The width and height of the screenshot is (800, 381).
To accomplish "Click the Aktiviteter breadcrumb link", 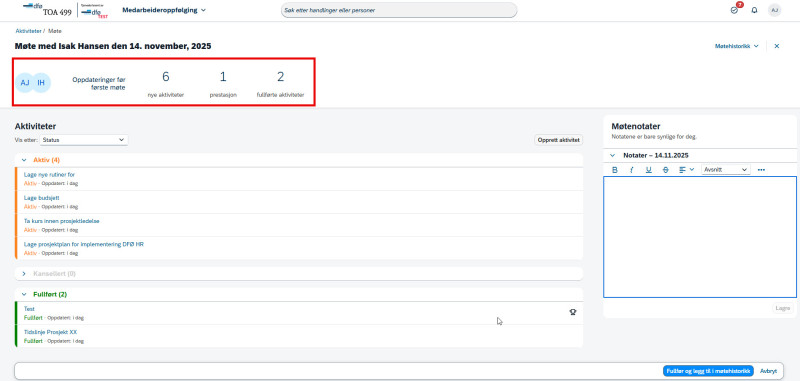I will pos(28,31).
